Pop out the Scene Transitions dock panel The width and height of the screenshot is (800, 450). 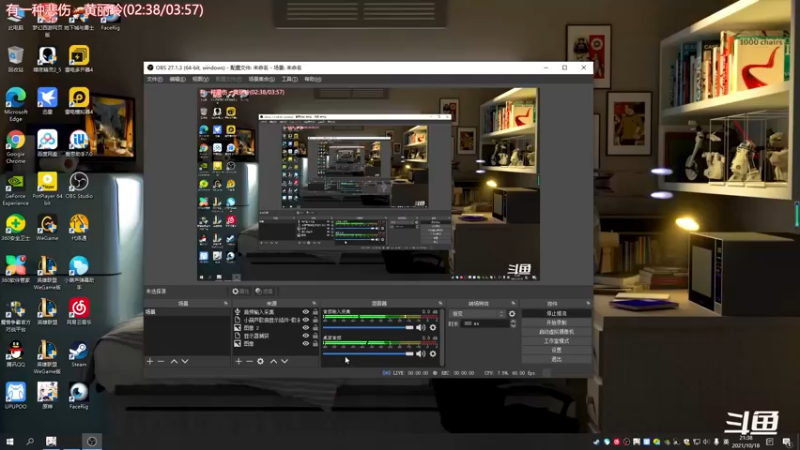(x=513, y=304)
